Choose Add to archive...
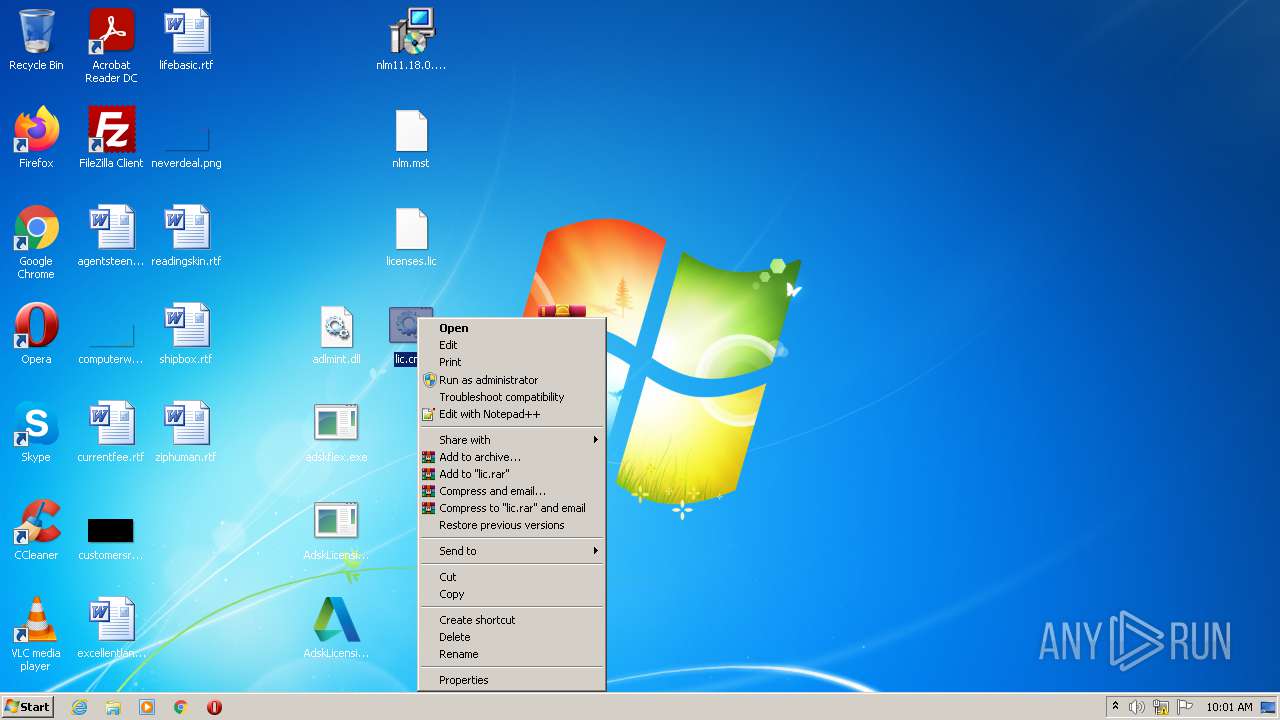This screenshot has width=1280, height=720. [x=512, y=457]
